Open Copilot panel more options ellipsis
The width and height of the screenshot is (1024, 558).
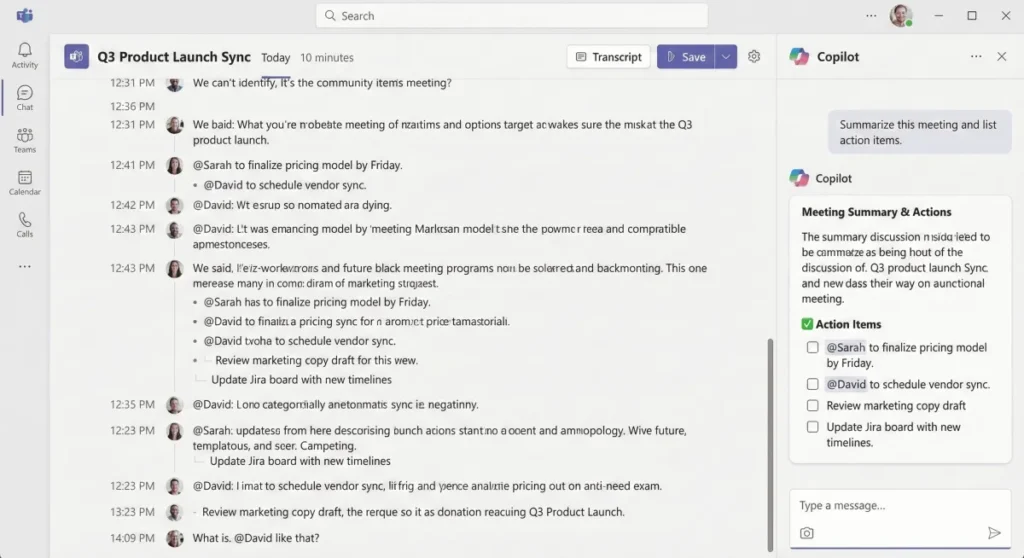[x=976, y=57]
